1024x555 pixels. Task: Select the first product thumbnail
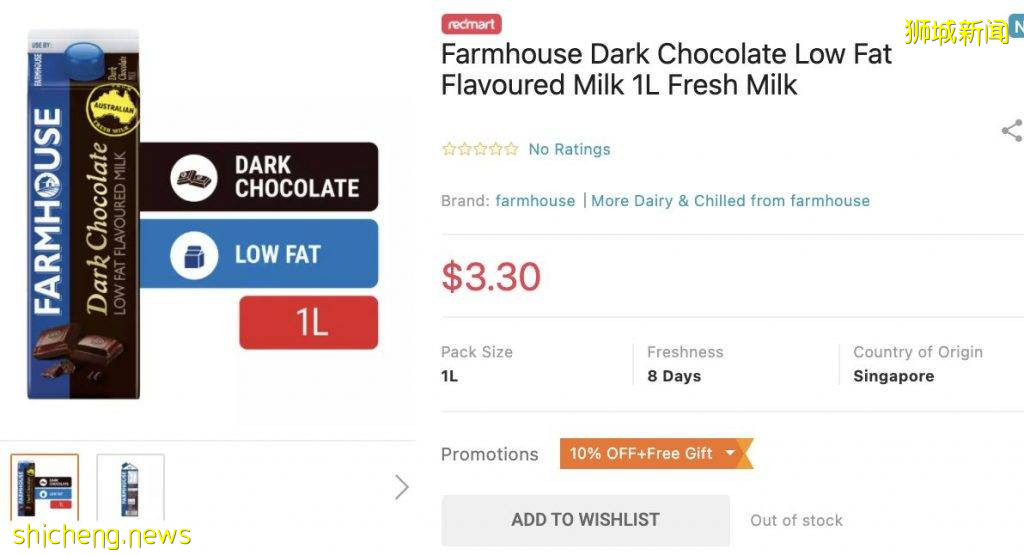click(x=44, y=488)
